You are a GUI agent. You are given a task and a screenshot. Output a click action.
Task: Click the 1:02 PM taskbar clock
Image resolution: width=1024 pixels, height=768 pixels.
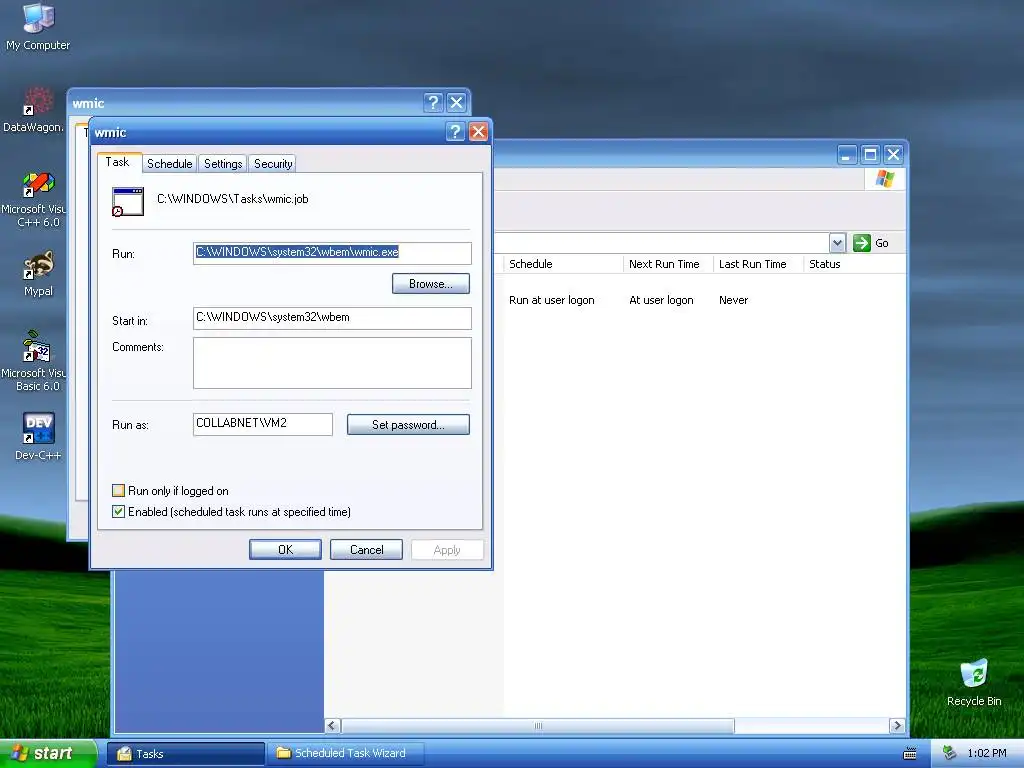pyautogui.click(x=987, y=754)
